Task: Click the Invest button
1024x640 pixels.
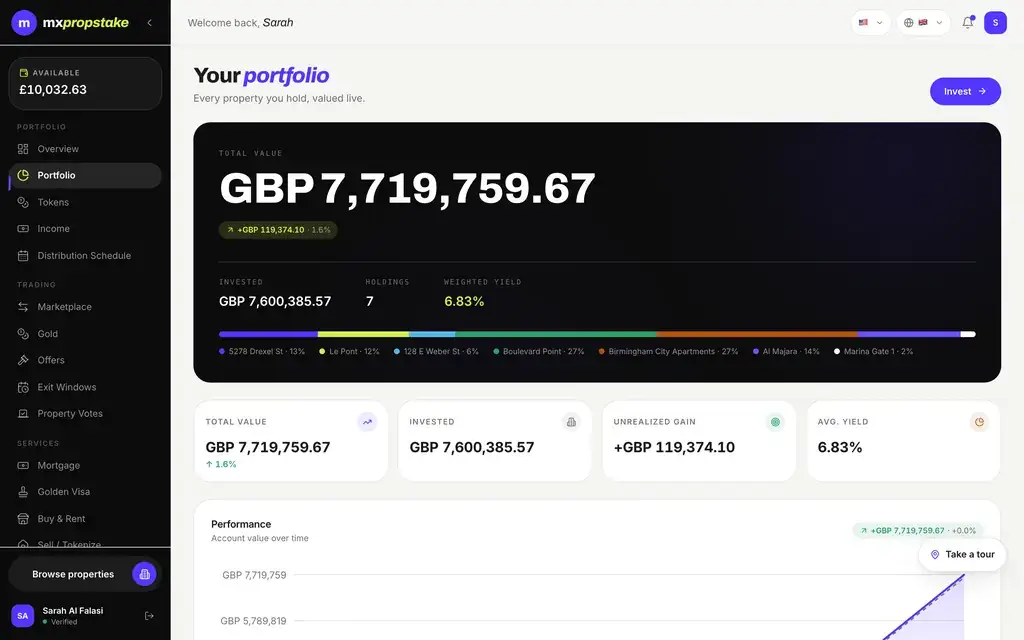Action: (965, 91)
